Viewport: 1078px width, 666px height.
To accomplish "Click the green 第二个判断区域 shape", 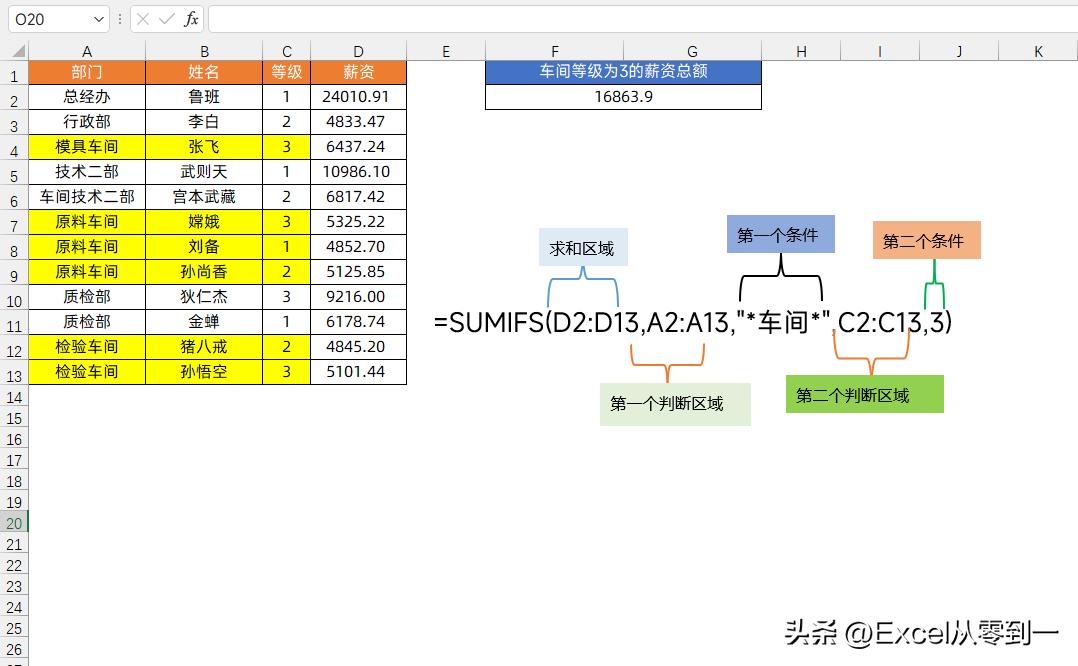I will [864, 394].
